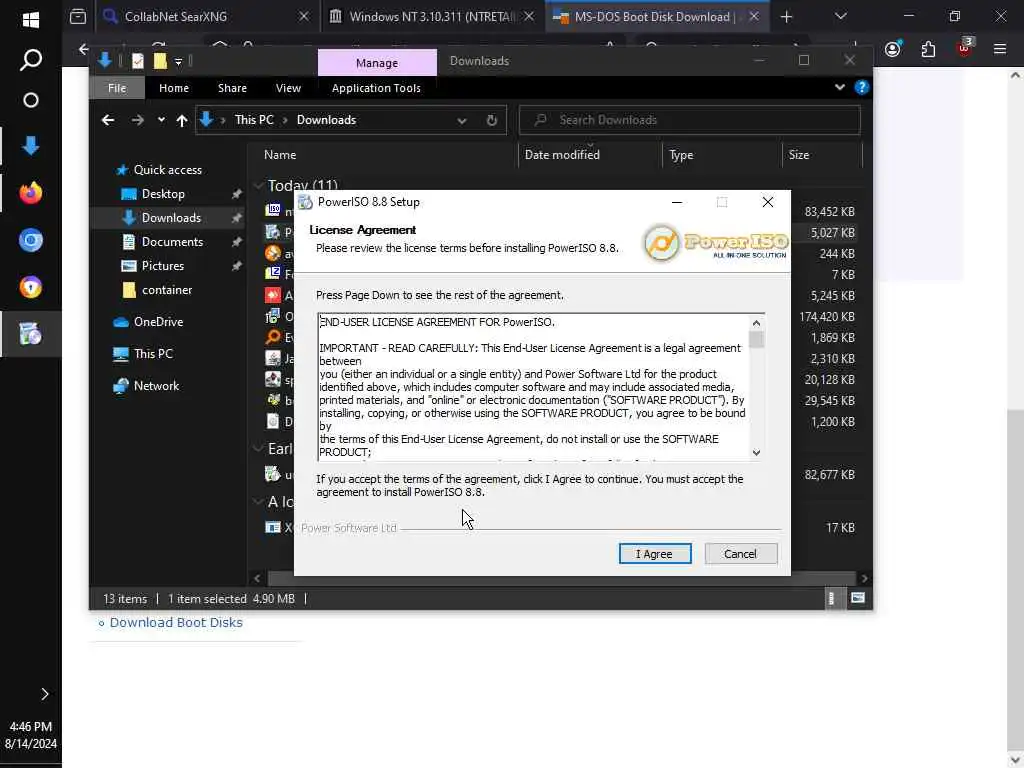
Task: Select PowerISO installer icon on the taskbar
Action: (x=31, y=334)
